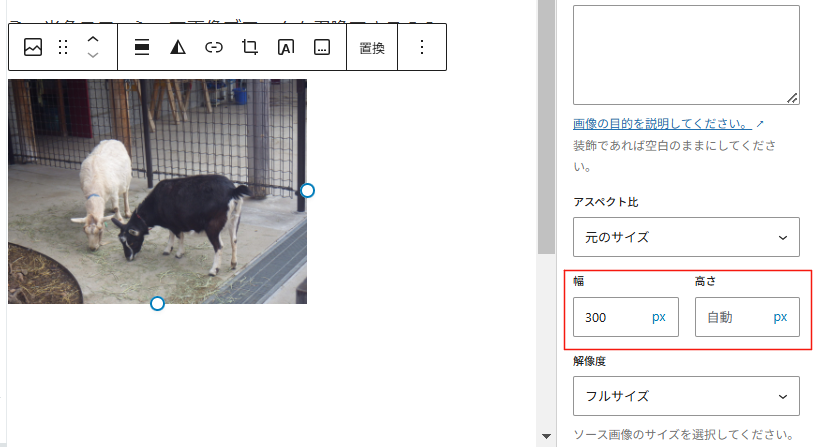Open the アスペクト比 dropdown
Screen dimensions: 814x447
pos(686,237)
